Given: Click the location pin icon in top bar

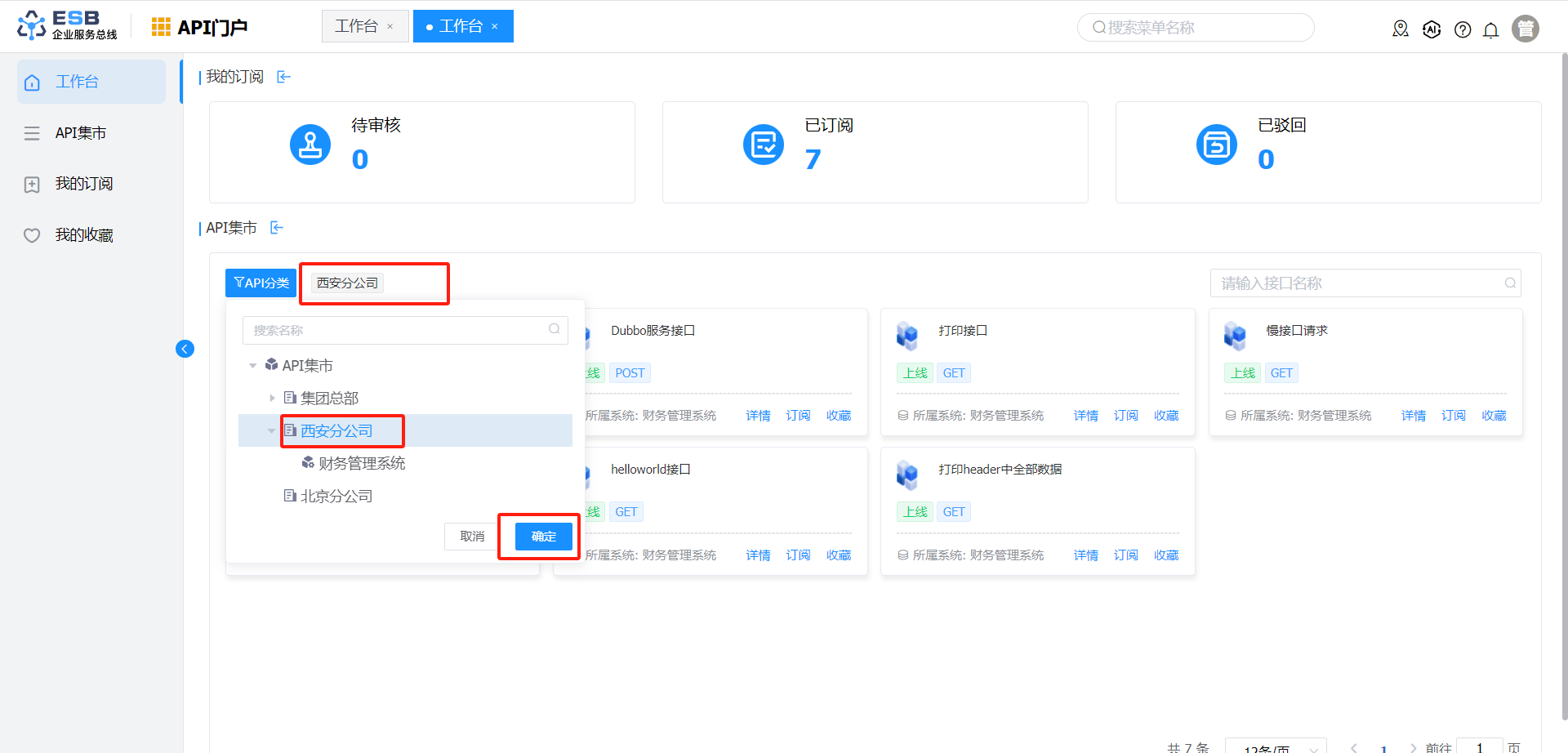Looking at the screenshot, I should pos(1401,29).
